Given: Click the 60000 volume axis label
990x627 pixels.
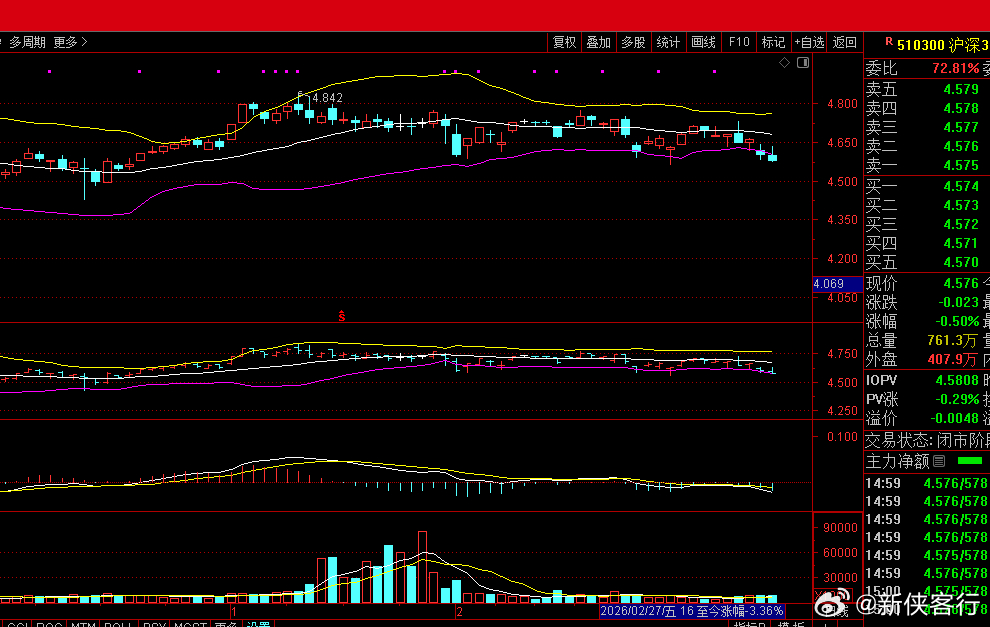Looking at the screenshot, I should point(840,552).
